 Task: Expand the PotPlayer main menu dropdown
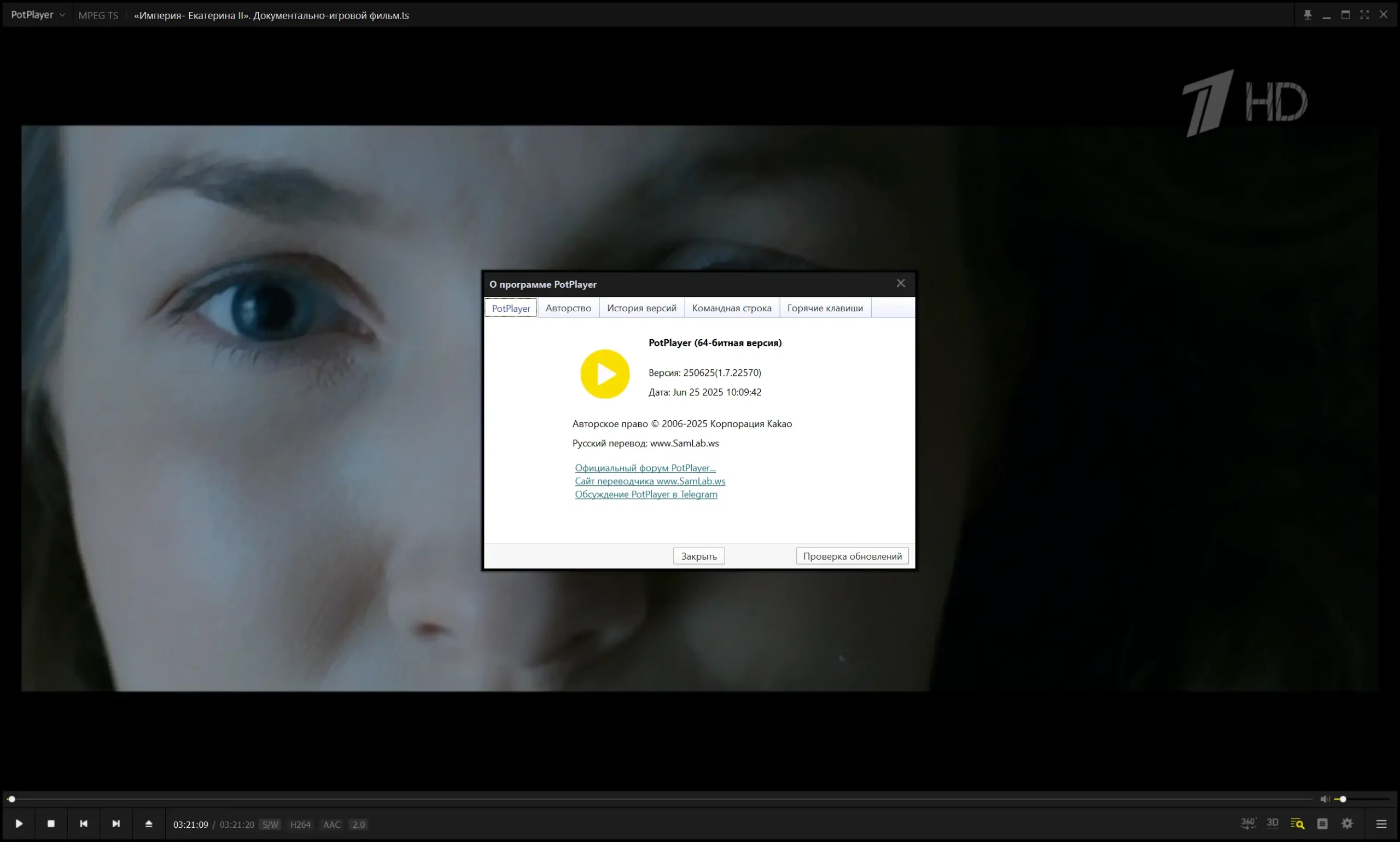tap(37, 15)
